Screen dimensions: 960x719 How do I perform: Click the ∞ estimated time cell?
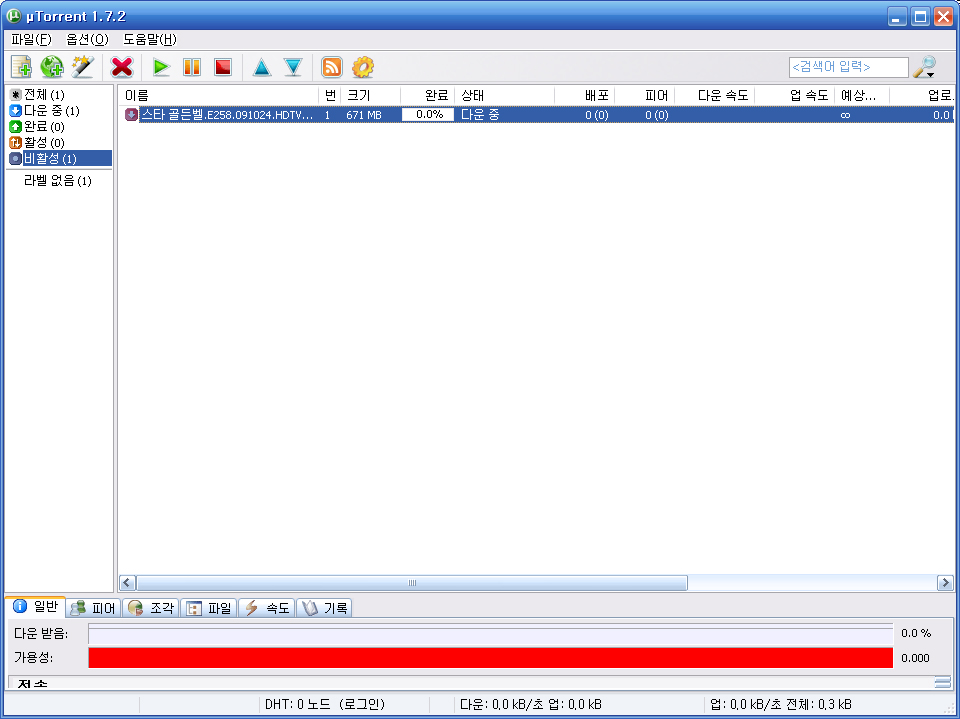click(x=846, y=115)
